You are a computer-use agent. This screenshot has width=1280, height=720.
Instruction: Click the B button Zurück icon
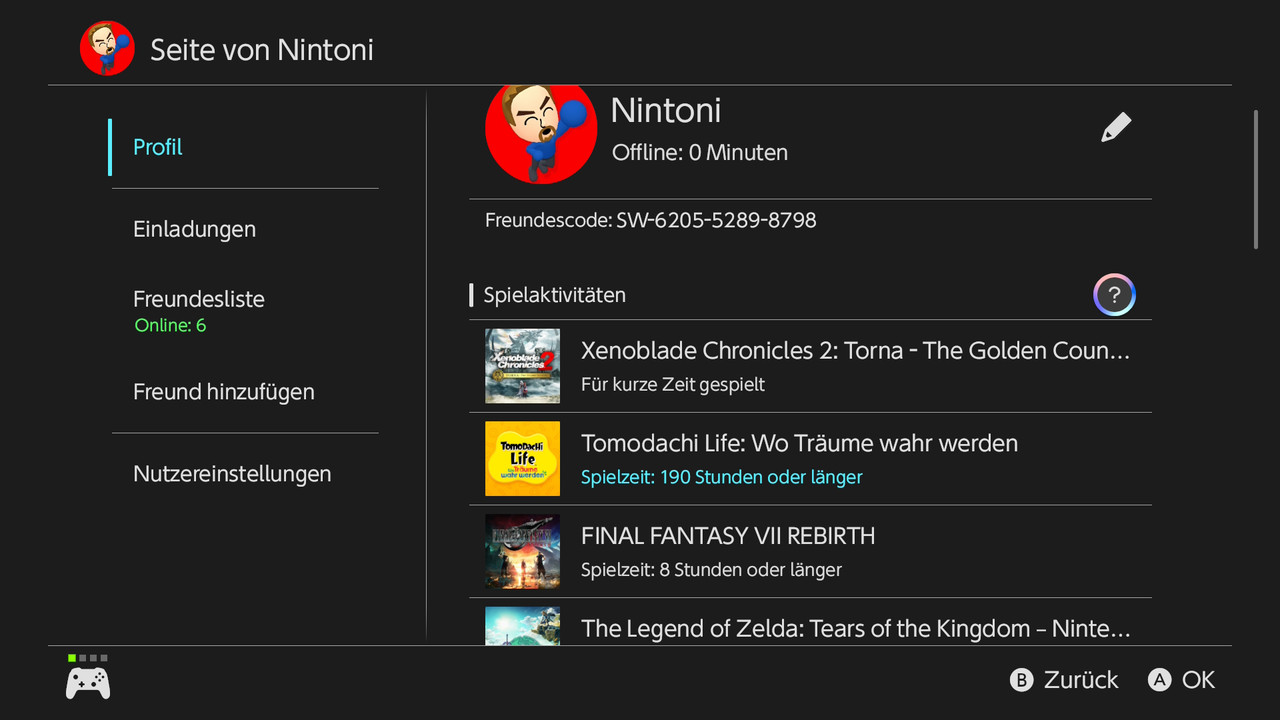[x=1021, y=680]
